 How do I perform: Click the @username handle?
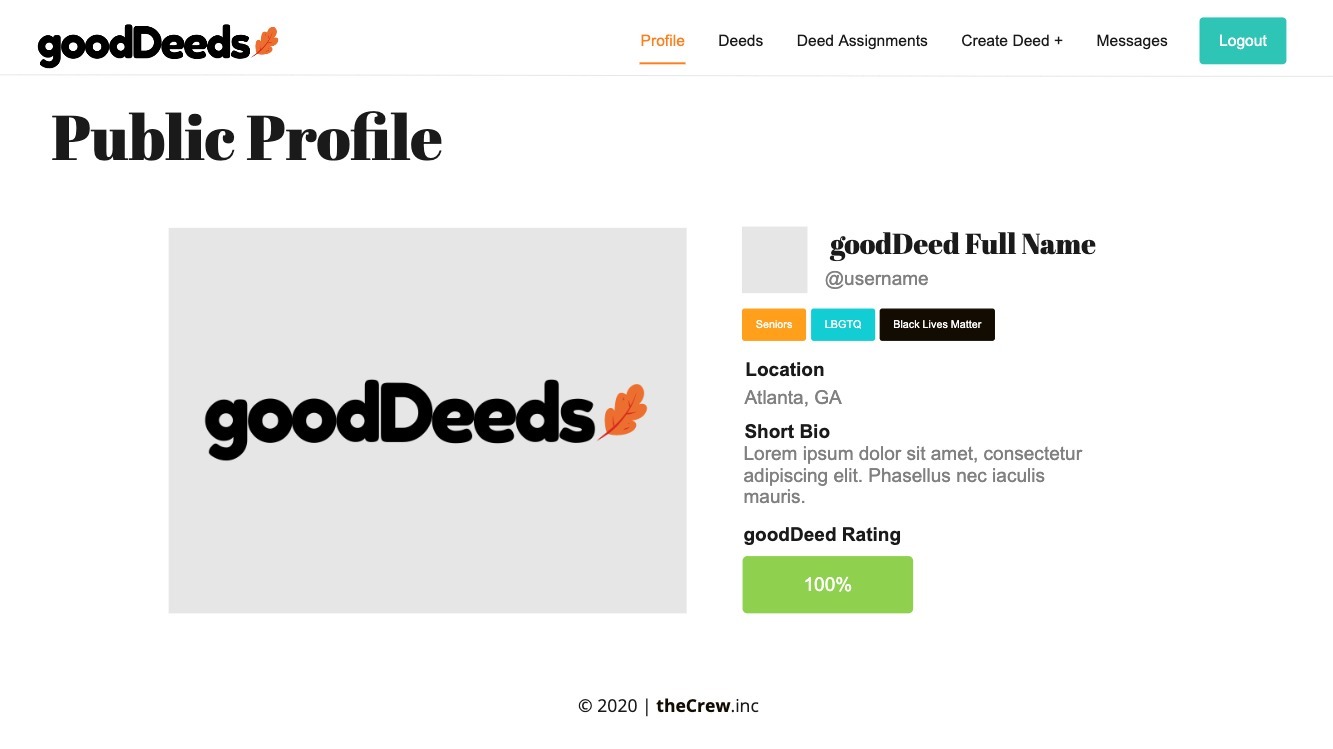[876, 278]
